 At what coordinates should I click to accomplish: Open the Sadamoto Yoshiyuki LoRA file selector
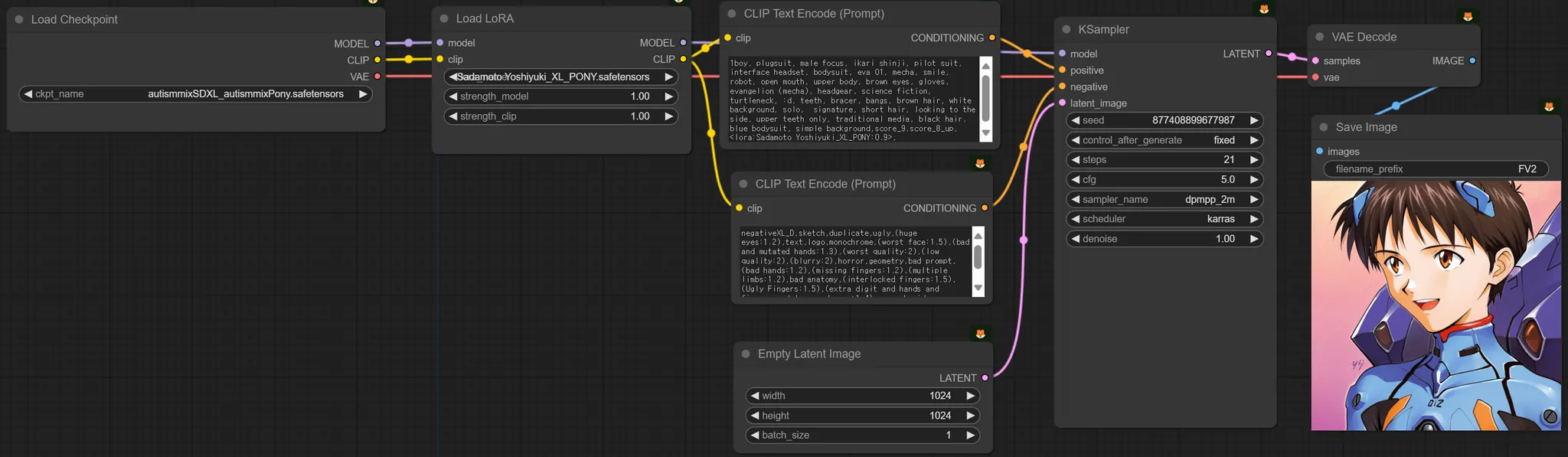point(560,77)
